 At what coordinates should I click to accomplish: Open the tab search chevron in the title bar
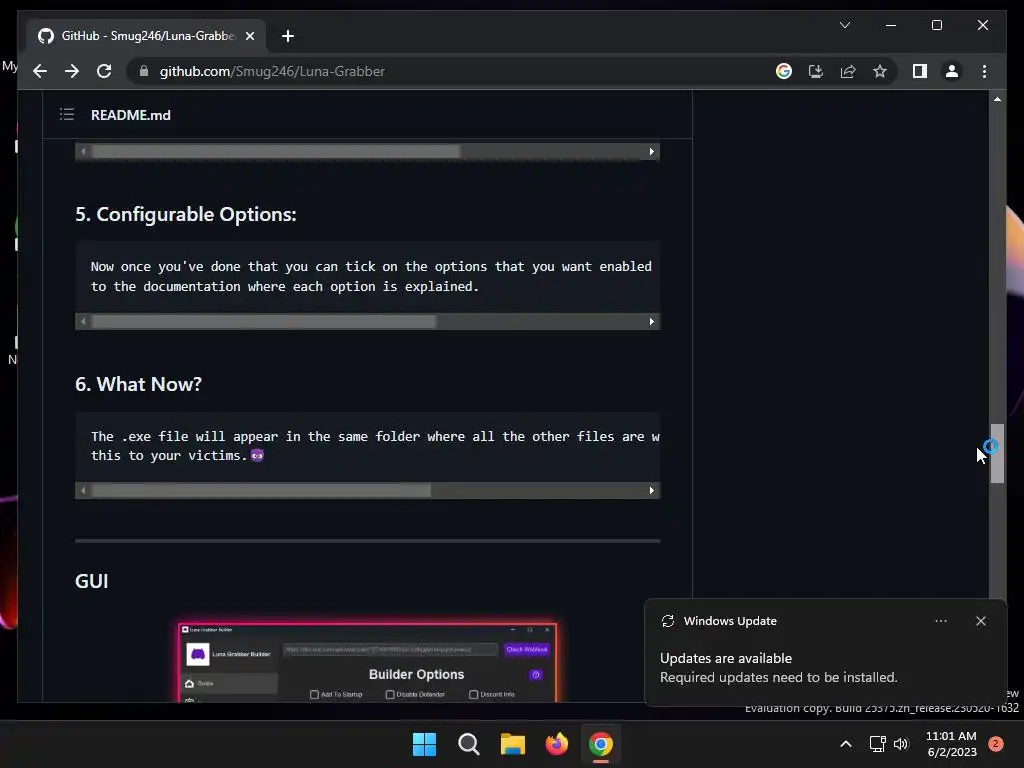[x=844, y=25]
